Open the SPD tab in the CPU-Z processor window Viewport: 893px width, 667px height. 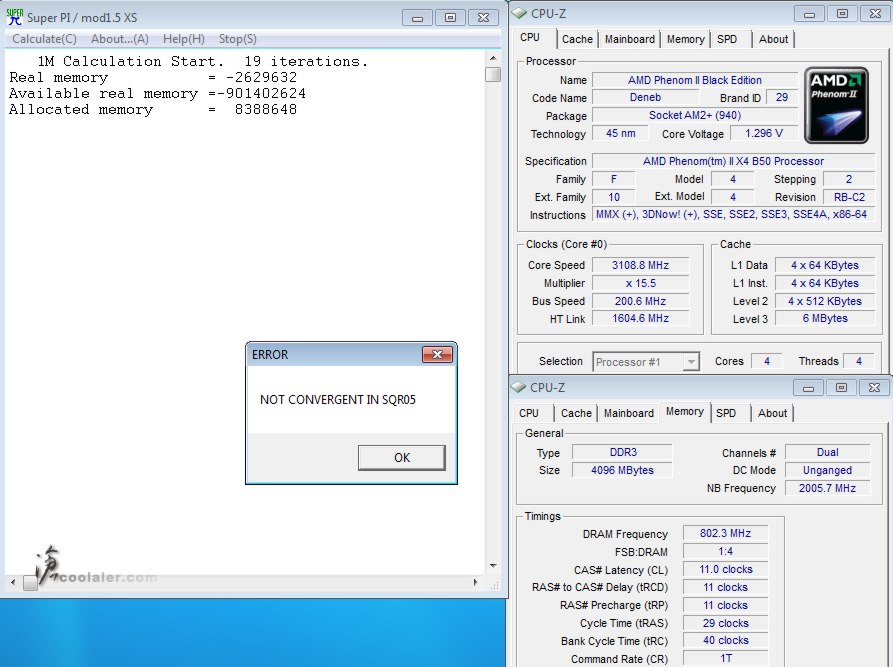pos(727,39)
